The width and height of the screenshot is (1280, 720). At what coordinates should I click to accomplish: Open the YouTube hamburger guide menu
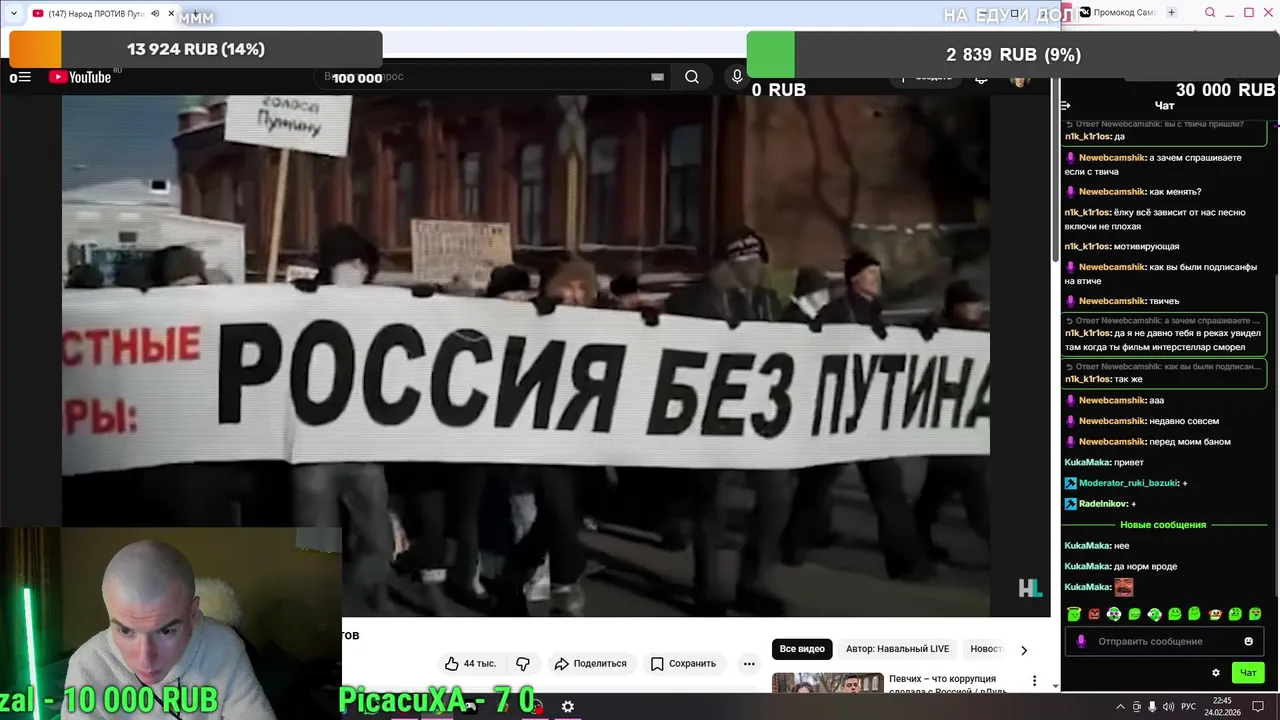click(24, 77)
